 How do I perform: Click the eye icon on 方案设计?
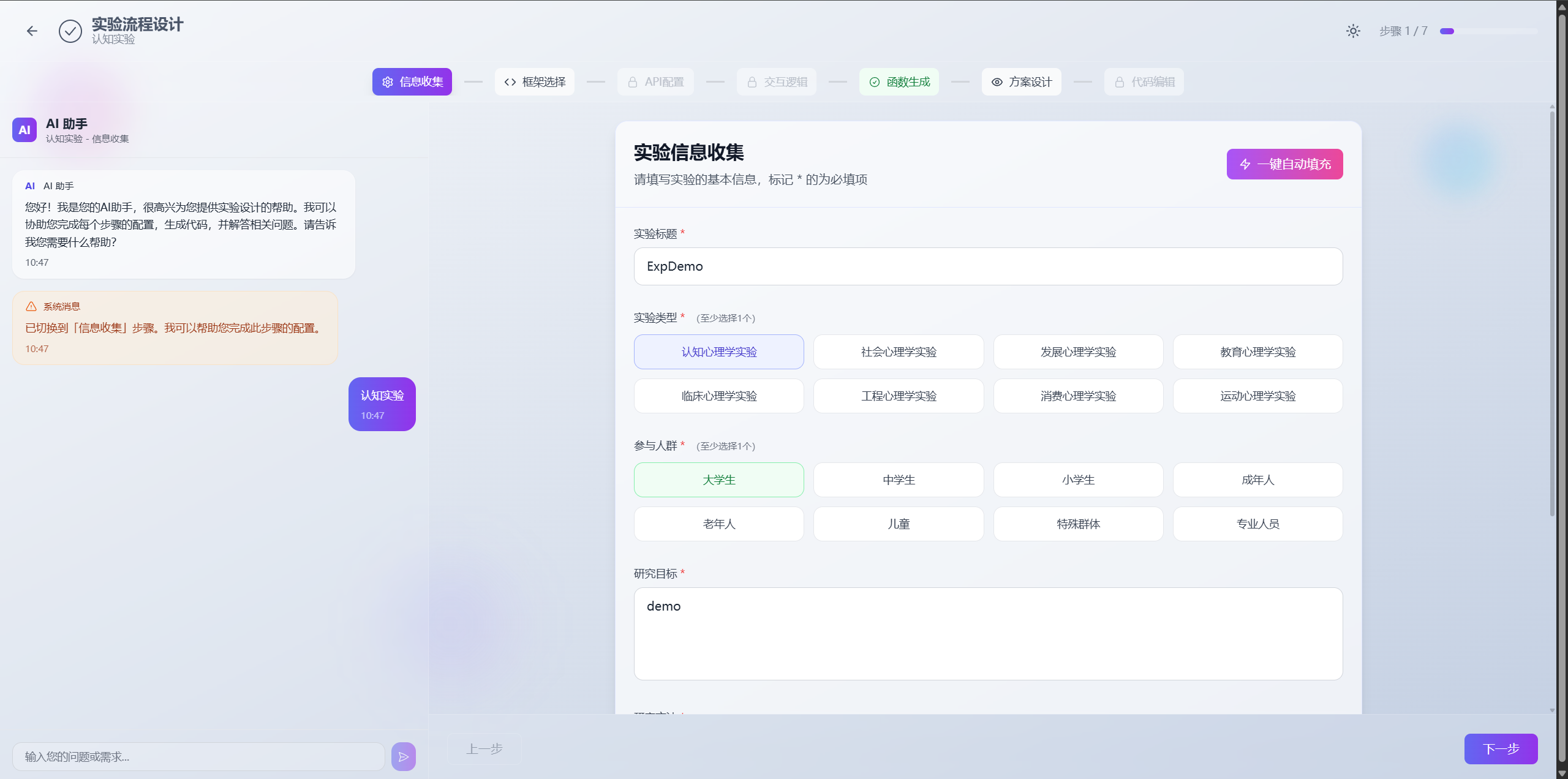(x=997, y=82)
